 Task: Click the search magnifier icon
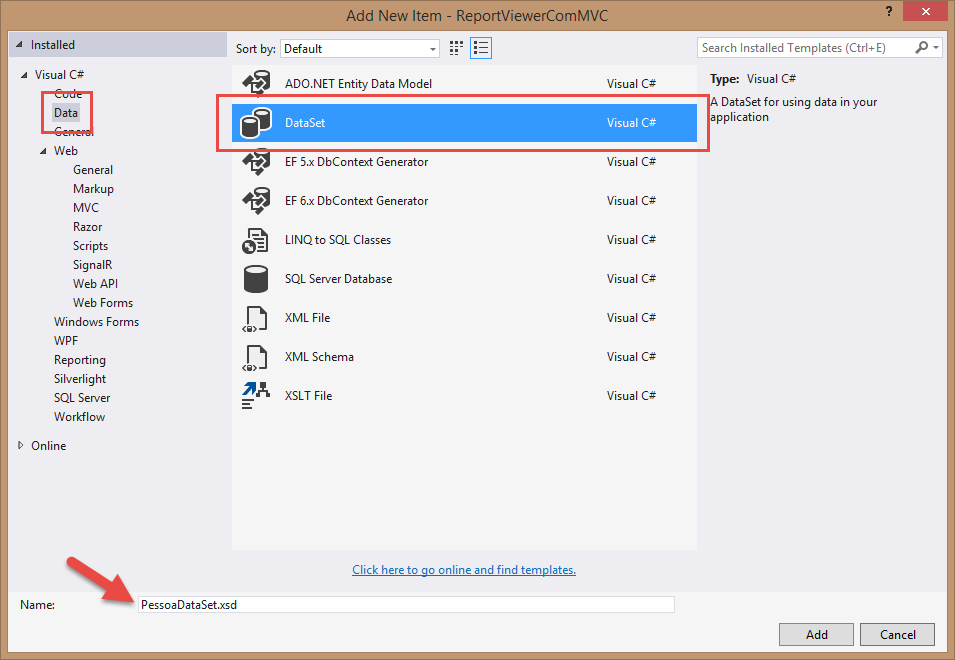click(x=922, y=47)
